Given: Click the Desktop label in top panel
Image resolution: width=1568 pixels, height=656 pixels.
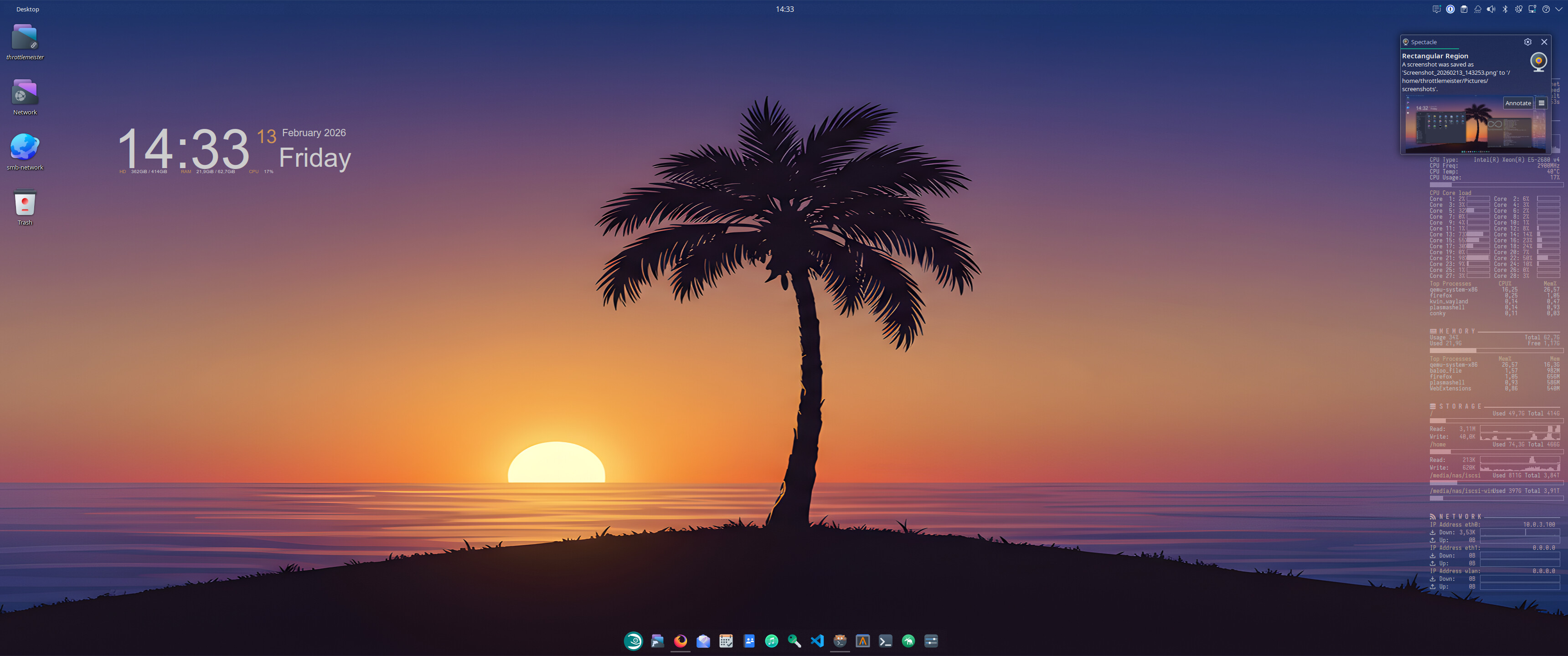Looking at the screenshot, I should click(x=27, y=9).
